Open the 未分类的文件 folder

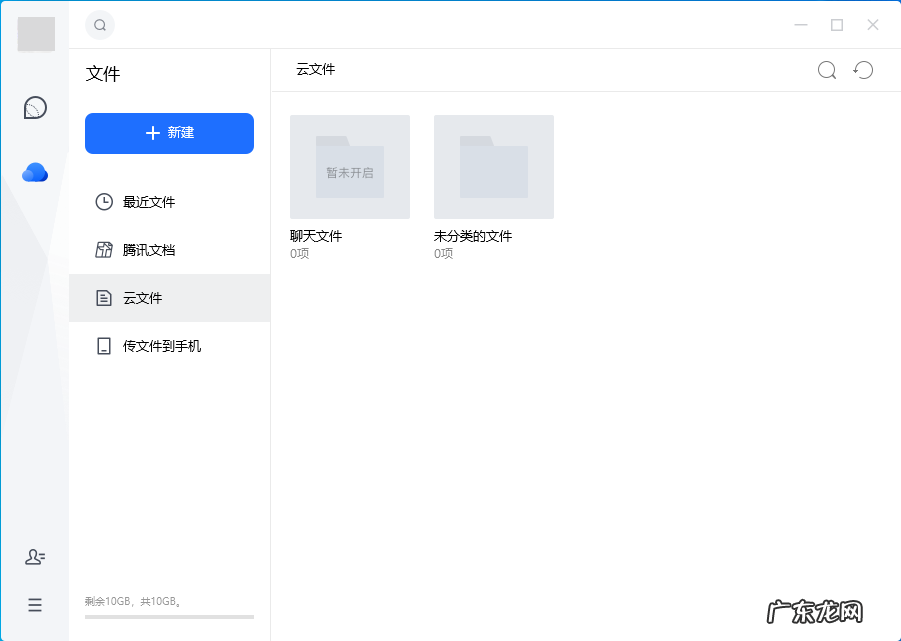[x=493, y=166]
